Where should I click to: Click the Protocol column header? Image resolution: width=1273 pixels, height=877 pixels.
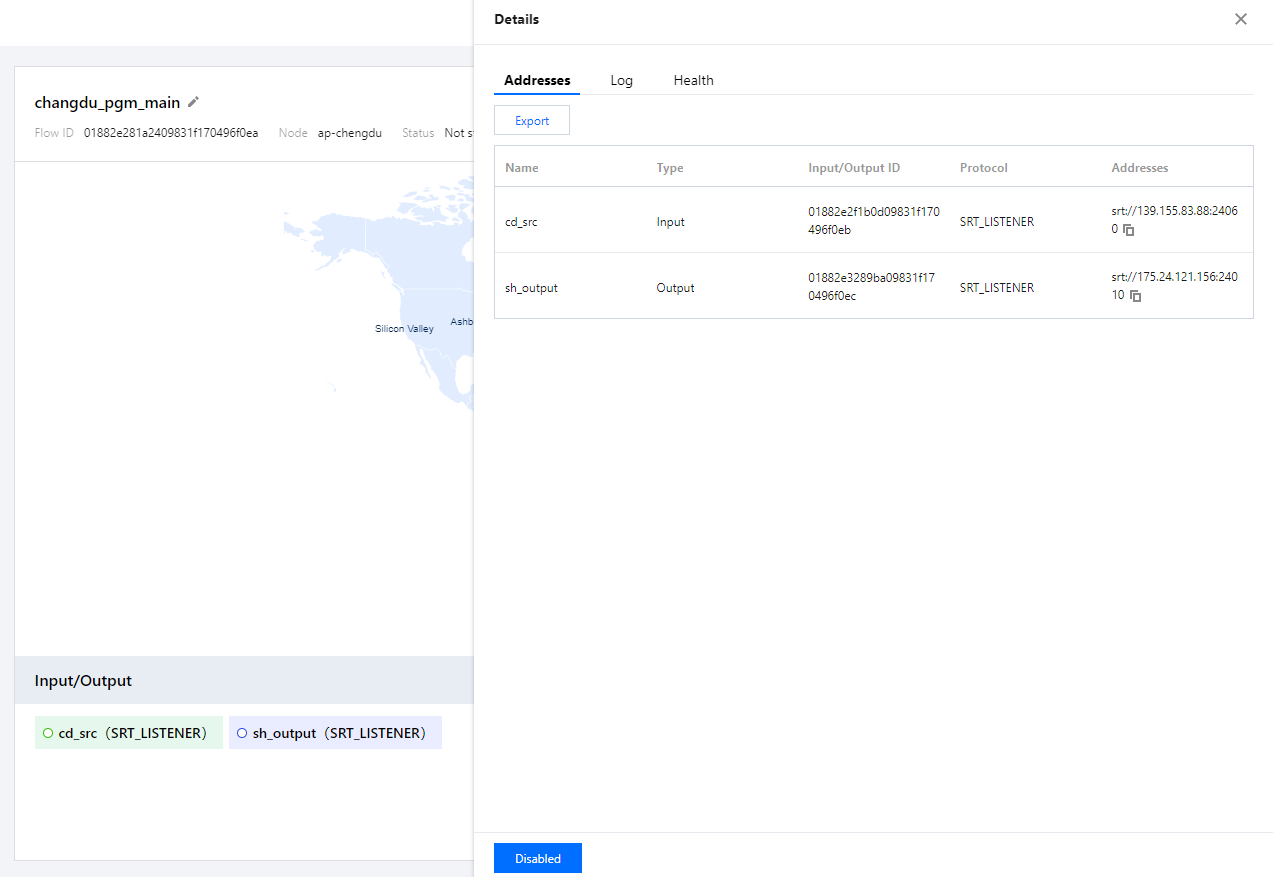(983, 168)
